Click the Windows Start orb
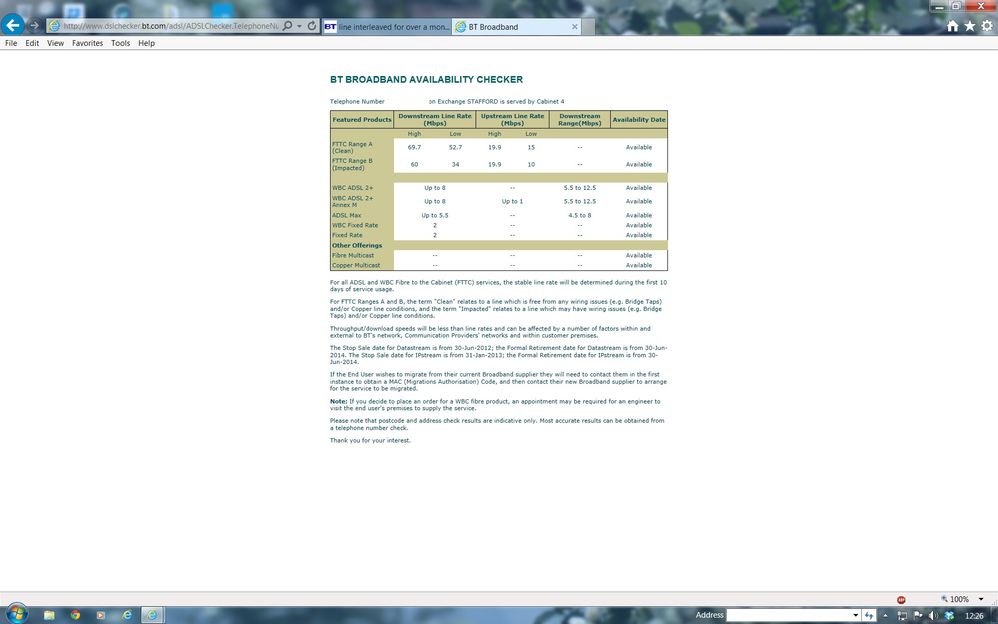The width and height of the screenshot is (998, 624). click(17, 614)
